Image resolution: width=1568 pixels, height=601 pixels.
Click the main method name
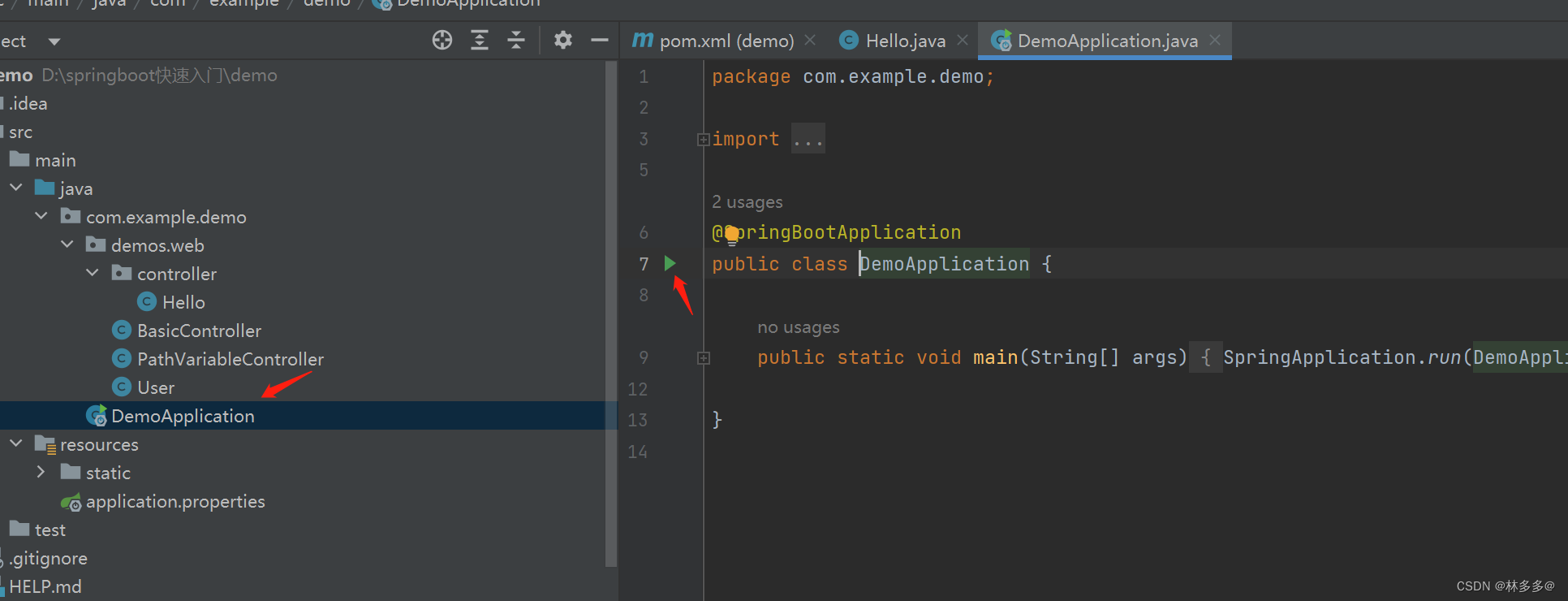(x=996, y=357)
